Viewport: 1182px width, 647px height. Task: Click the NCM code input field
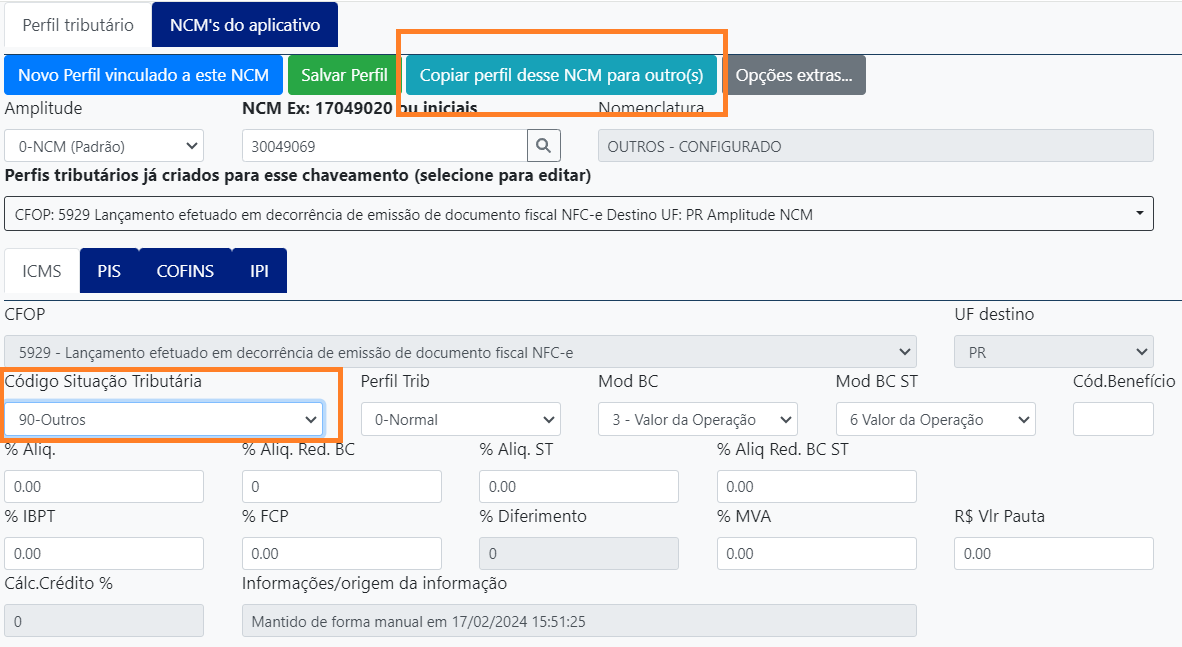point(384,146)
